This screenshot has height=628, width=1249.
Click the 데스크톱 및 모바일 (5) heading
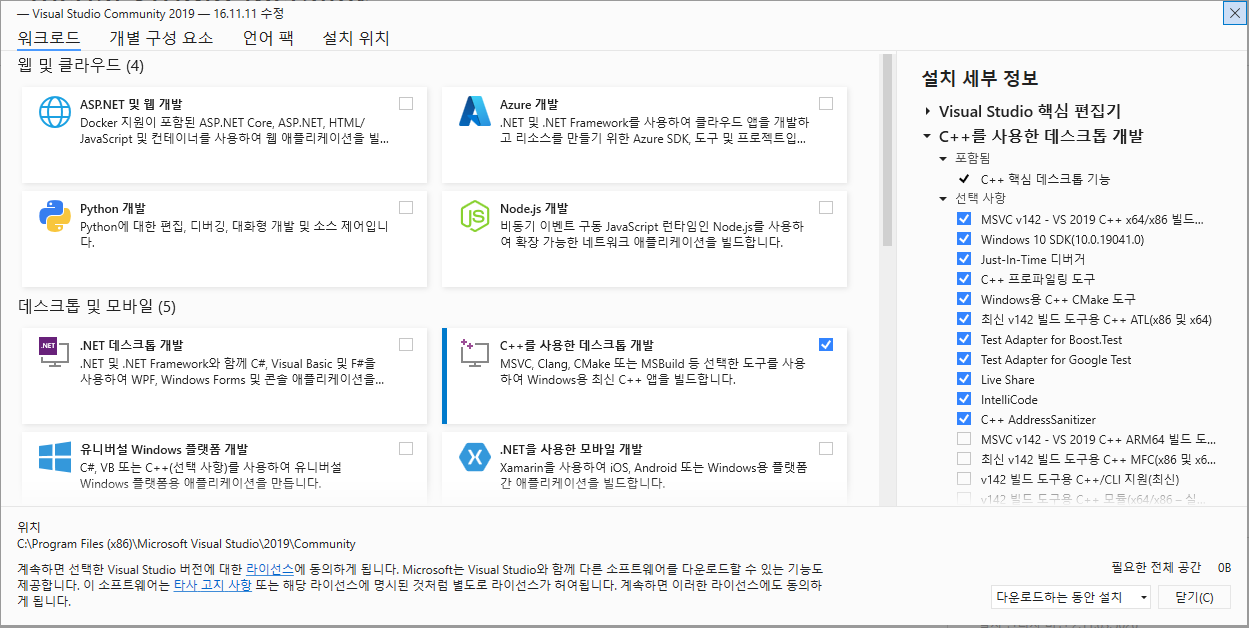click(97, 306)
